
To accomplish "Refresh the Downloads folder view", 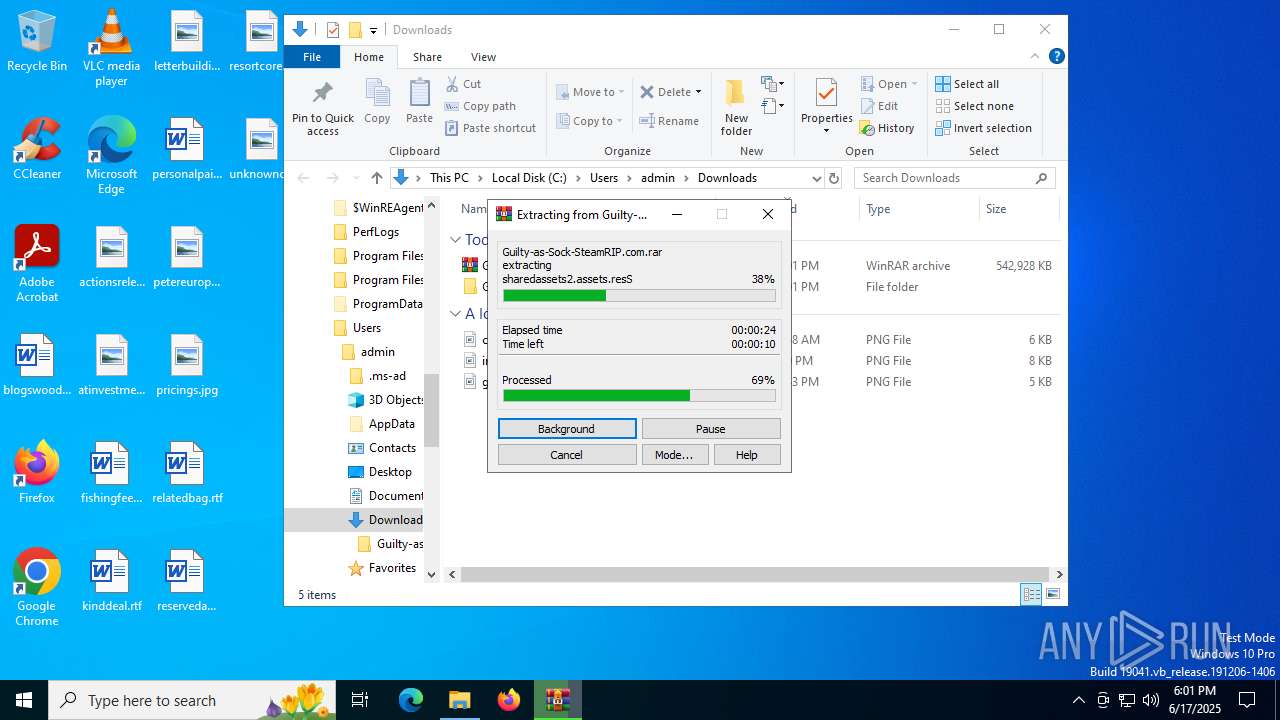I will click(x=836, y=178).
